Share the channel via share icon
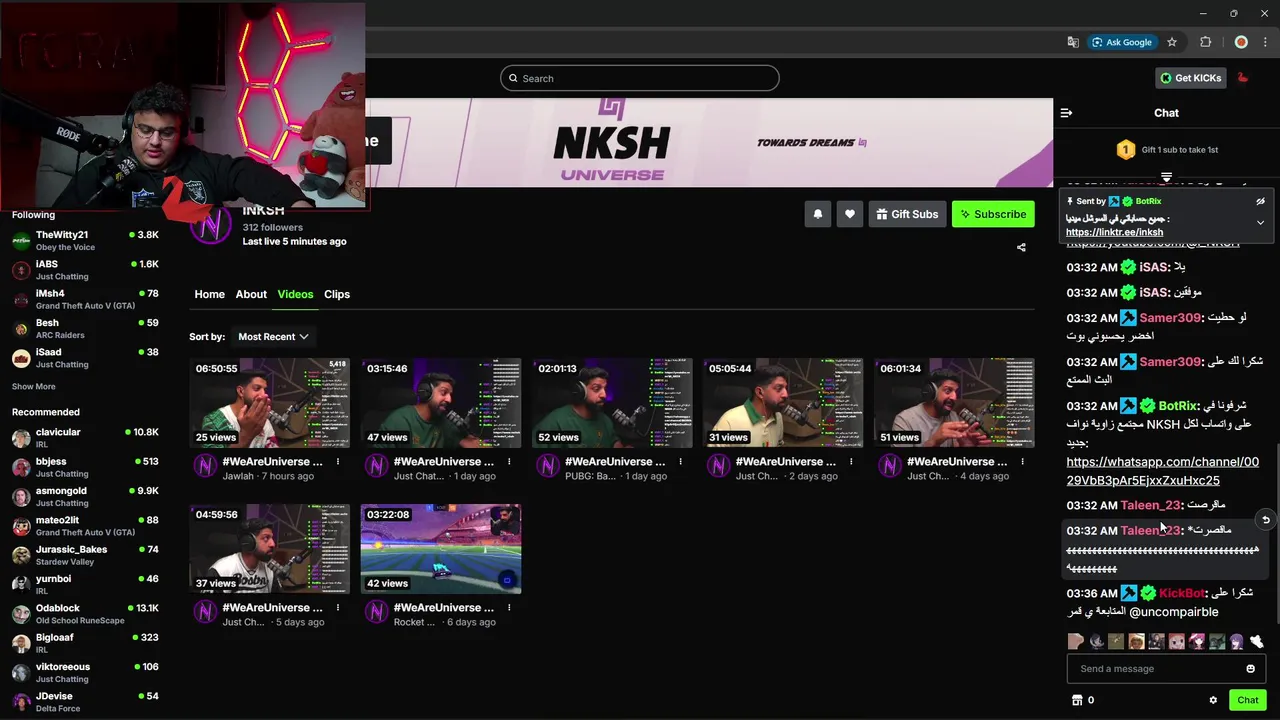Viewport: 1280px width, 720px height. point(1021,247)
